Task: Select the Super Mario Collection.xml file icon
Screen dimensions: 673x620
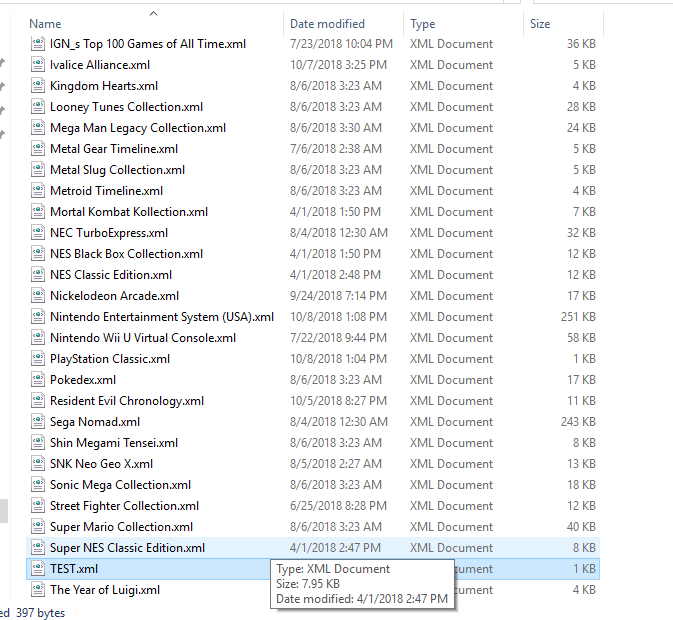Action: click(x=38, y=527)
